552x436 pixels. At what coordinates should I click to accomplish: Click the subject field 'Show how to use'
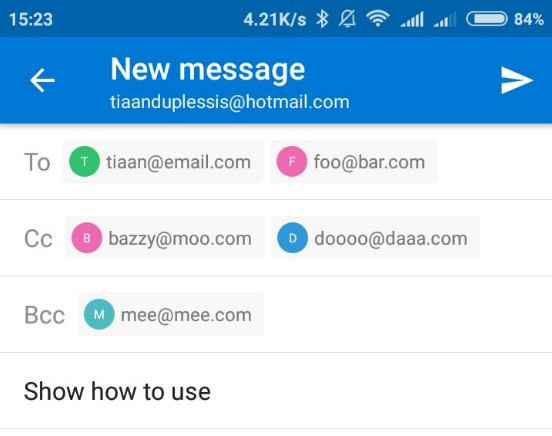[276, 391]
